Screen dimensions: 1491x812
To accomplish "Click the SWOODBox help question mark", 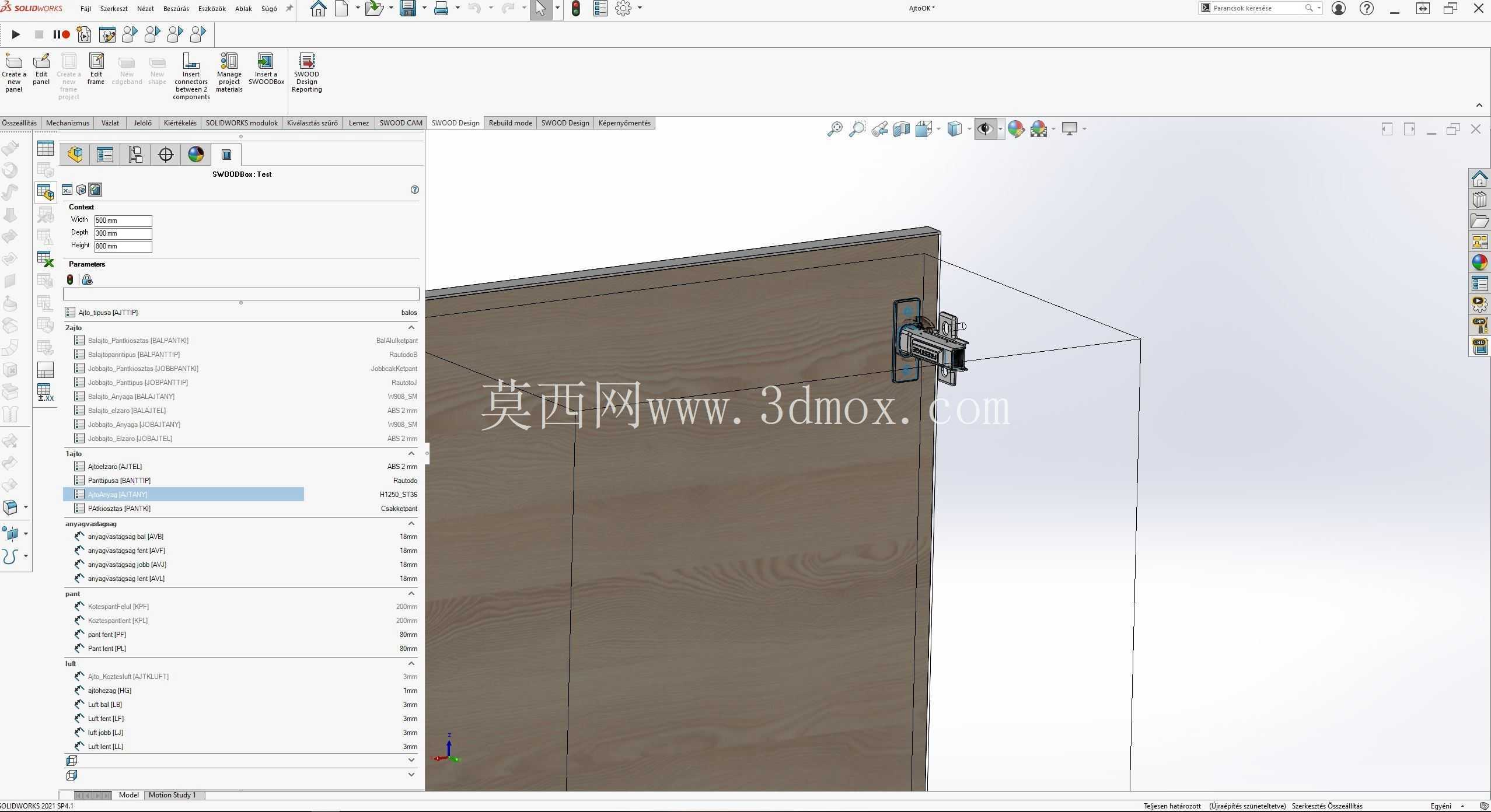I will [415, 190].
